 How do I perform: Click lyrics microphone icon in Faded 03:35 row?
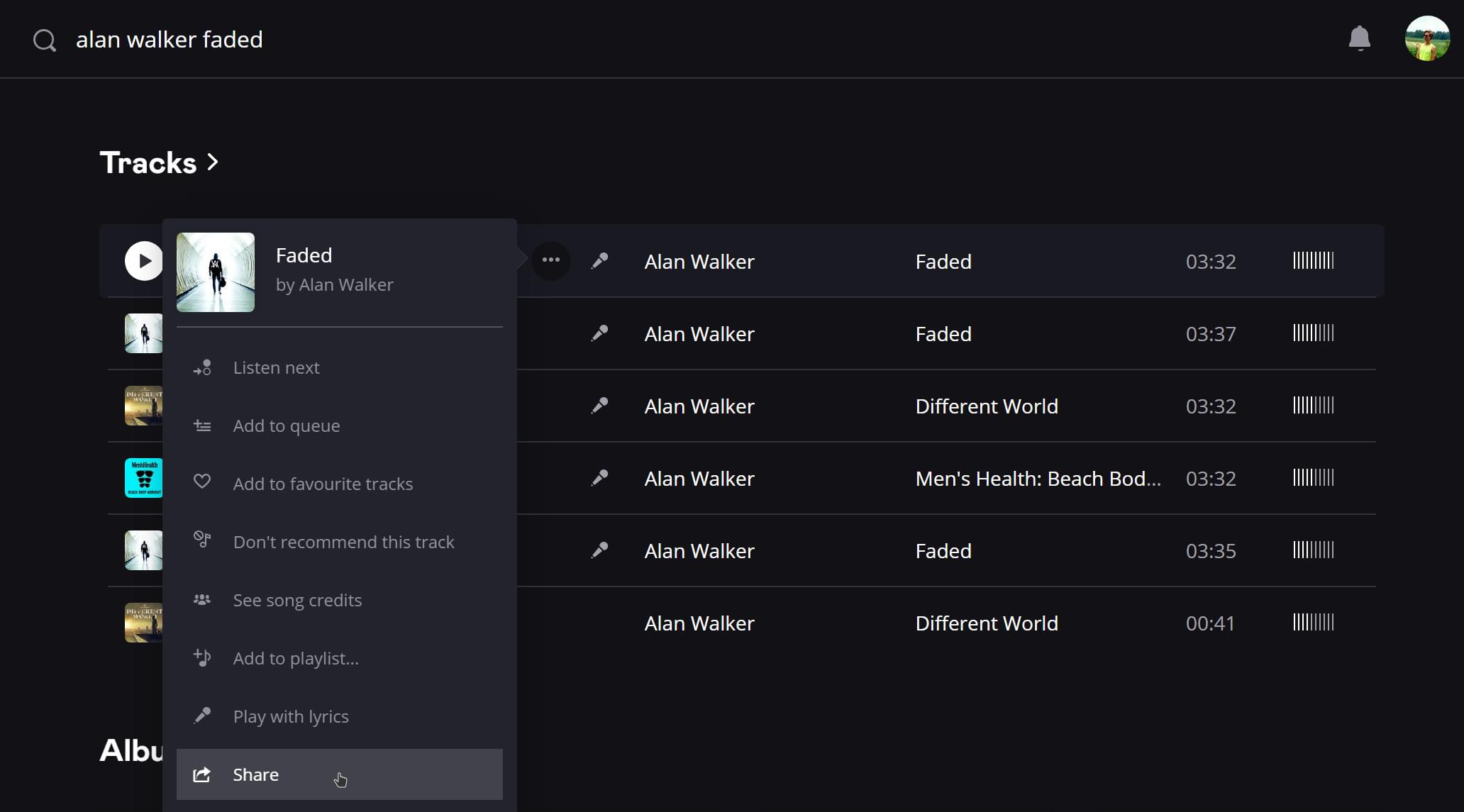click(x=600, y=550)
